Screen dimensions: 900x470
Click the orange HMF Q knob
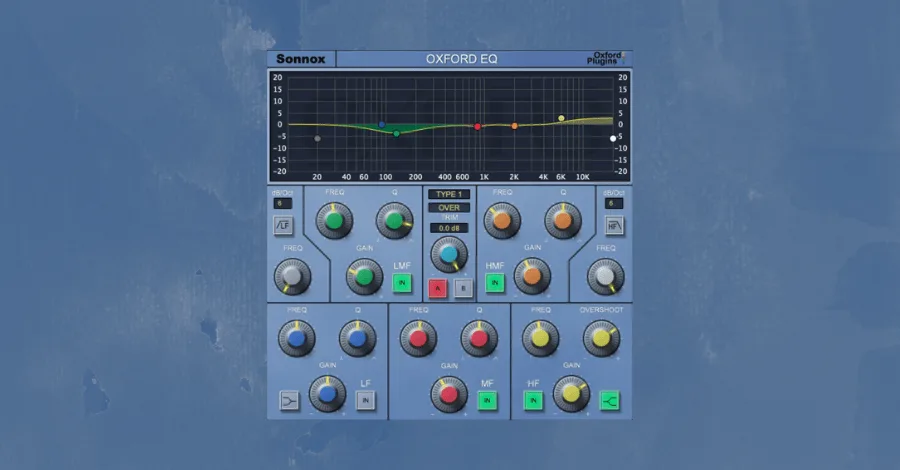click(562, 220)
